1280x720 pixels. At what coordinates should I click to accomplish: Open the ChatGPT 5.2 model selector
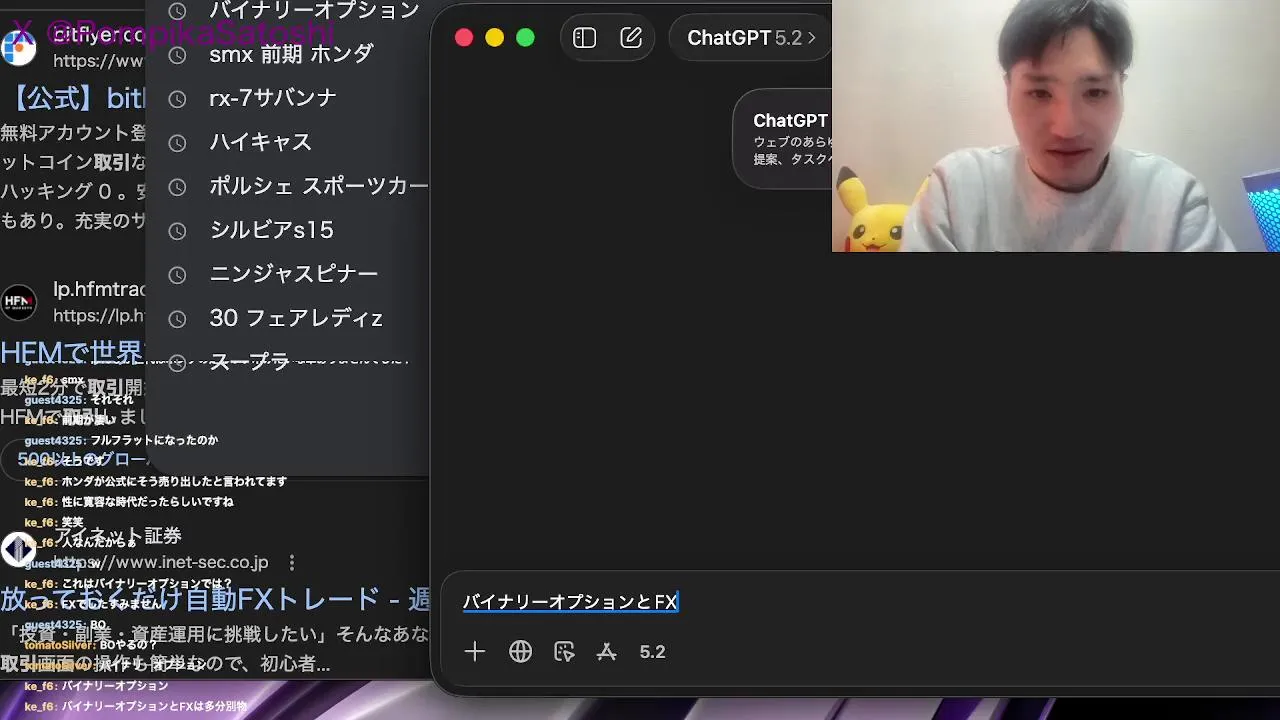(x=751, y=38)
